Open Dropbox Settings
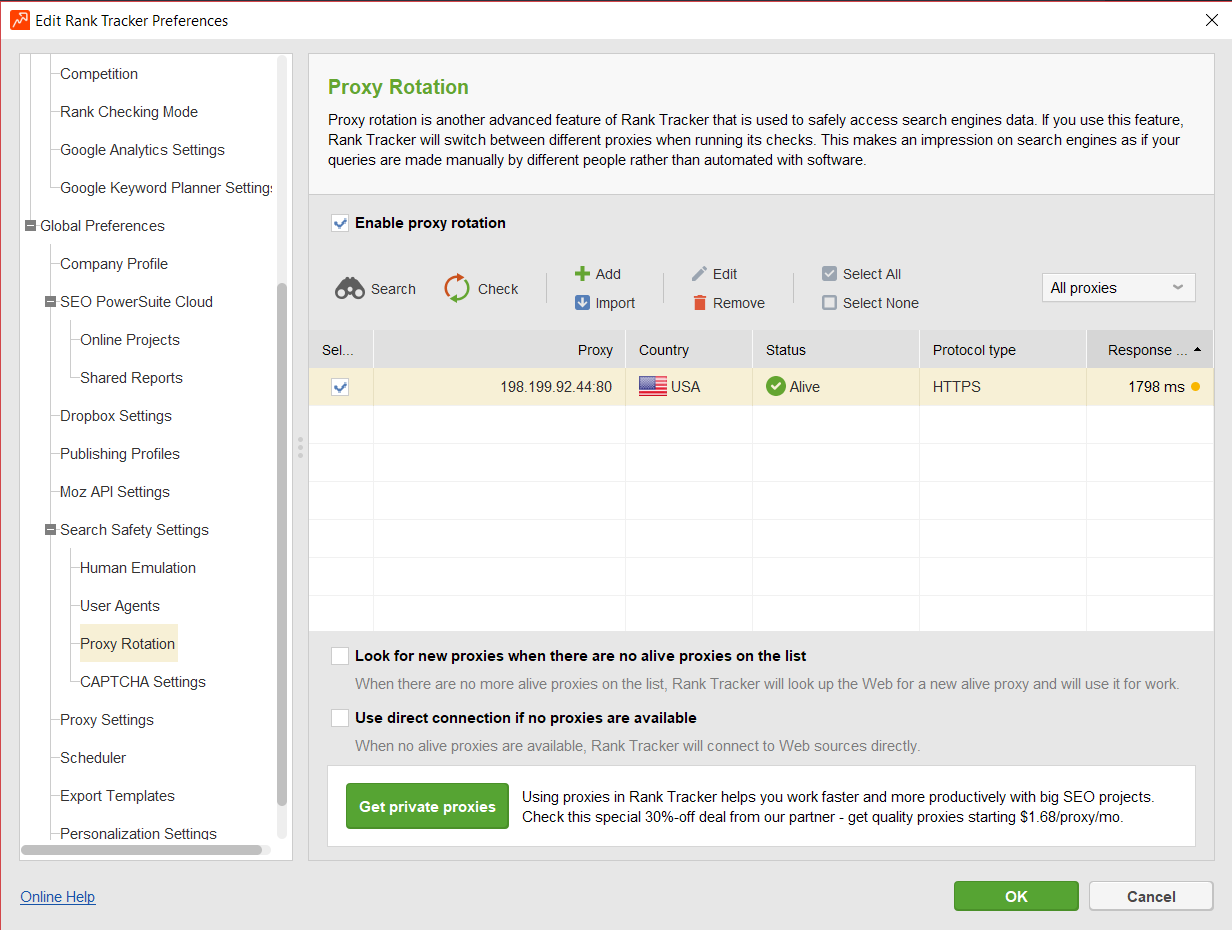The image size is (1232, 930). [x=116, y=416]
